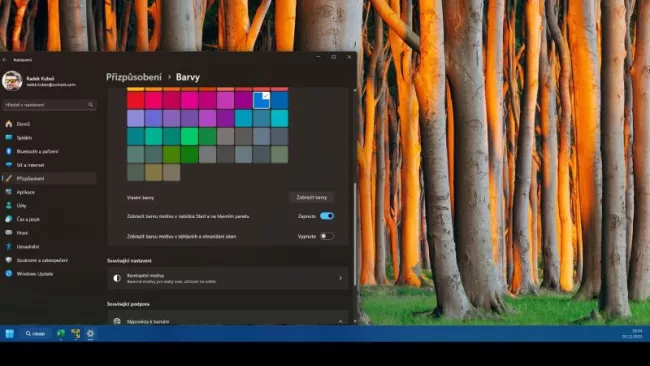Image resolution: width=650 pixels, height=366 pixels.
Task: Click the yellow app icon on taskbar
Action: coord(75,334)
